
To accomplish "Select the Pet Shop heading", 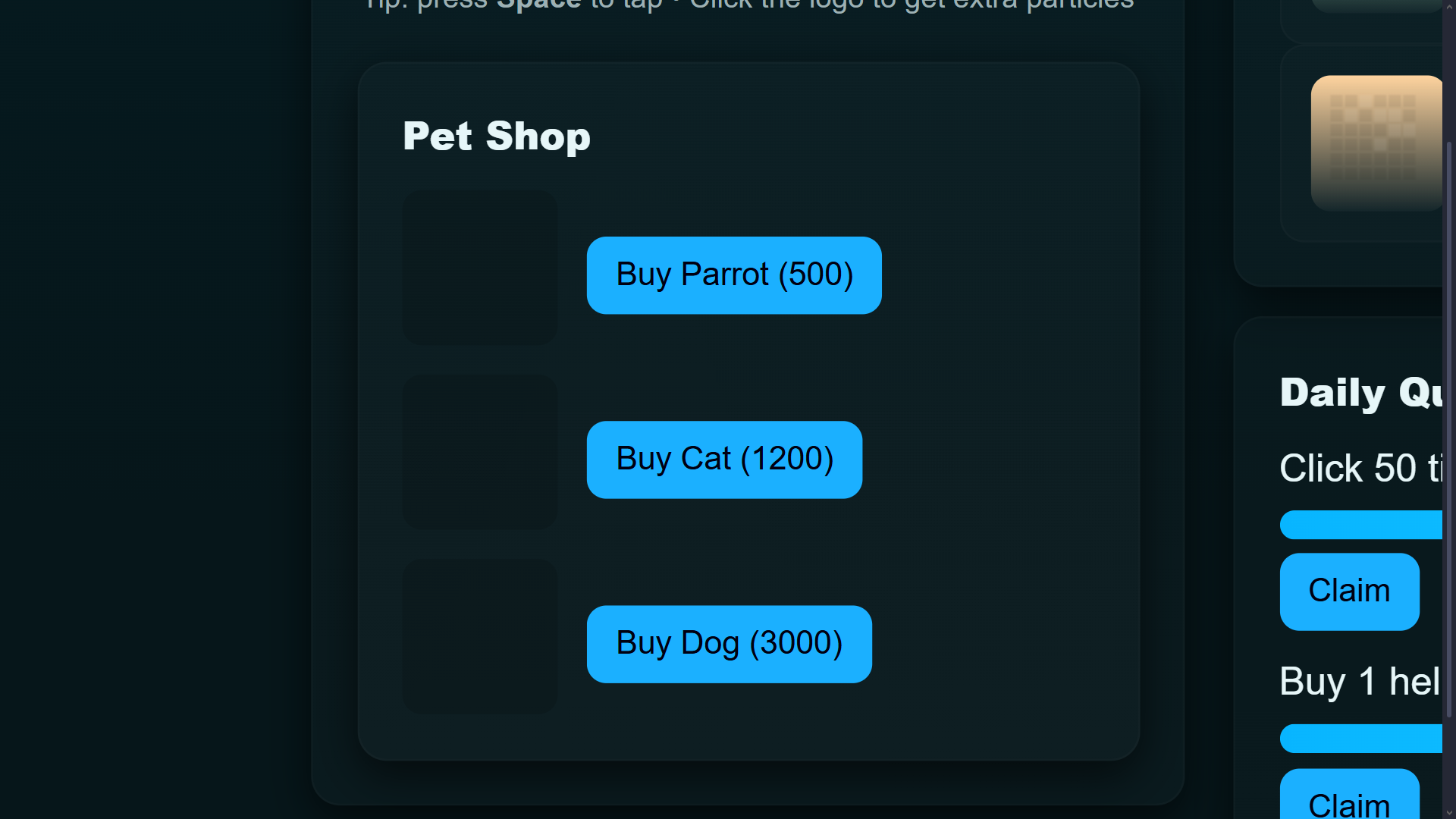I will [x=497, y=137].
